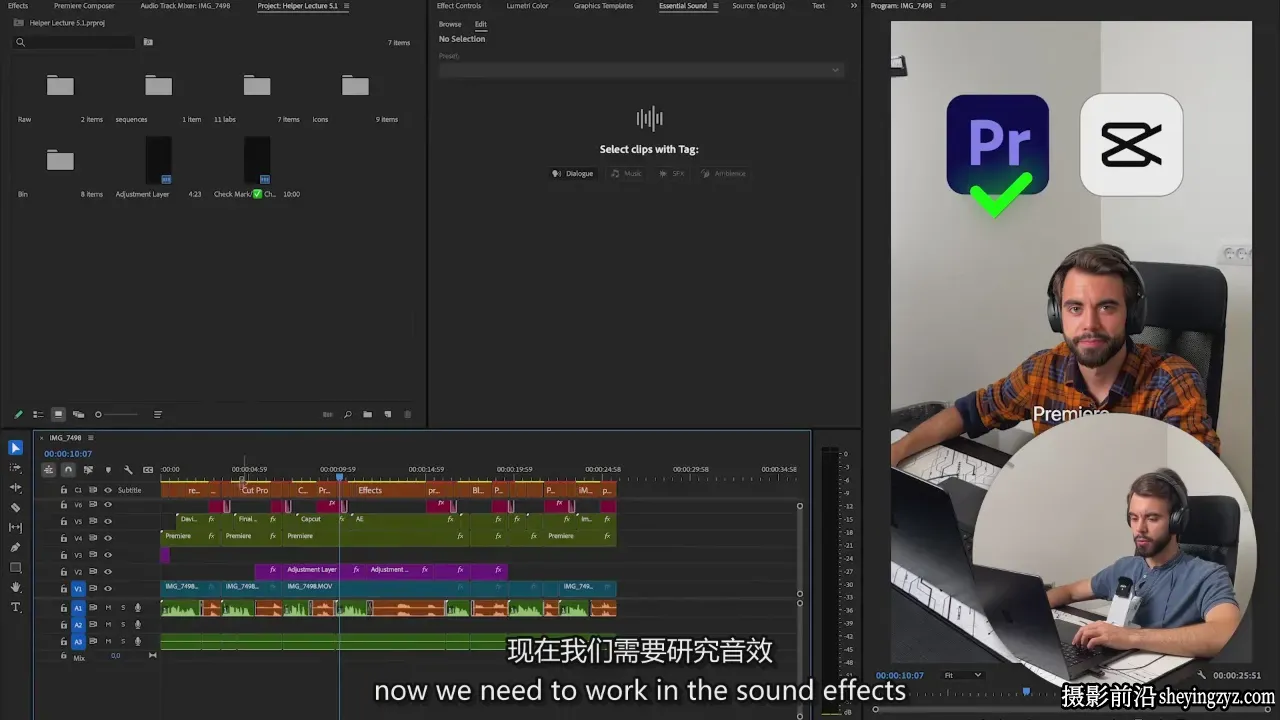
Task: Select the Ripple Edit tool
Action: 15,488
